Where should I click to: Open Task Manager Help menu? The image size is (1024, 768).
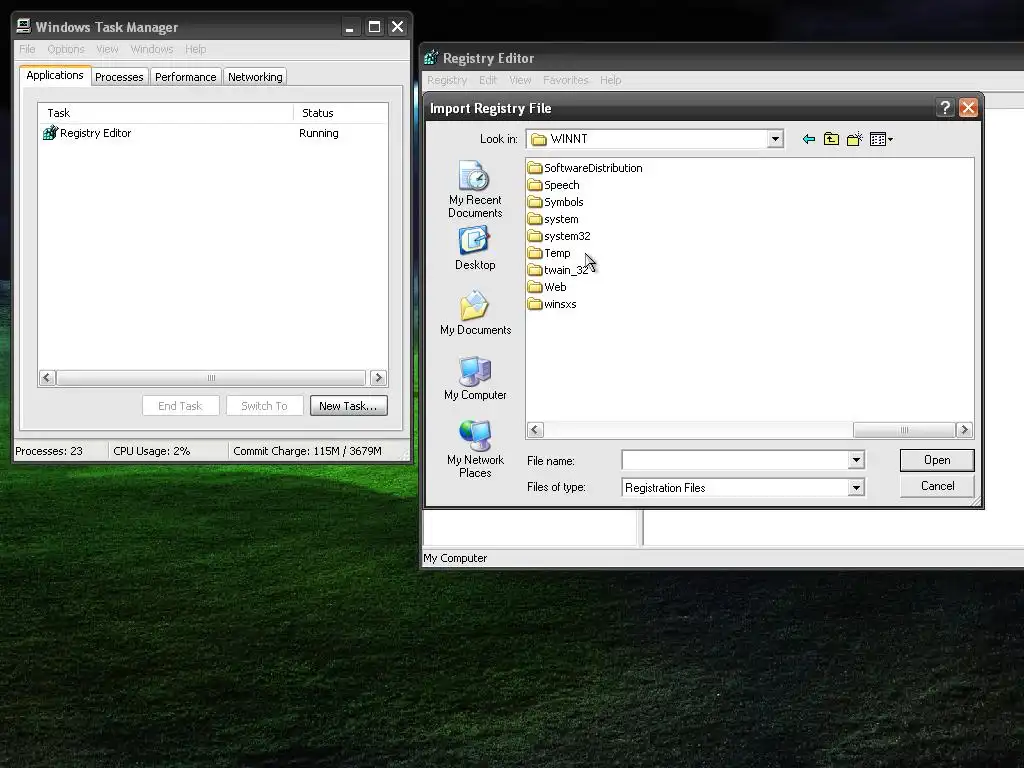click(195, 49)
